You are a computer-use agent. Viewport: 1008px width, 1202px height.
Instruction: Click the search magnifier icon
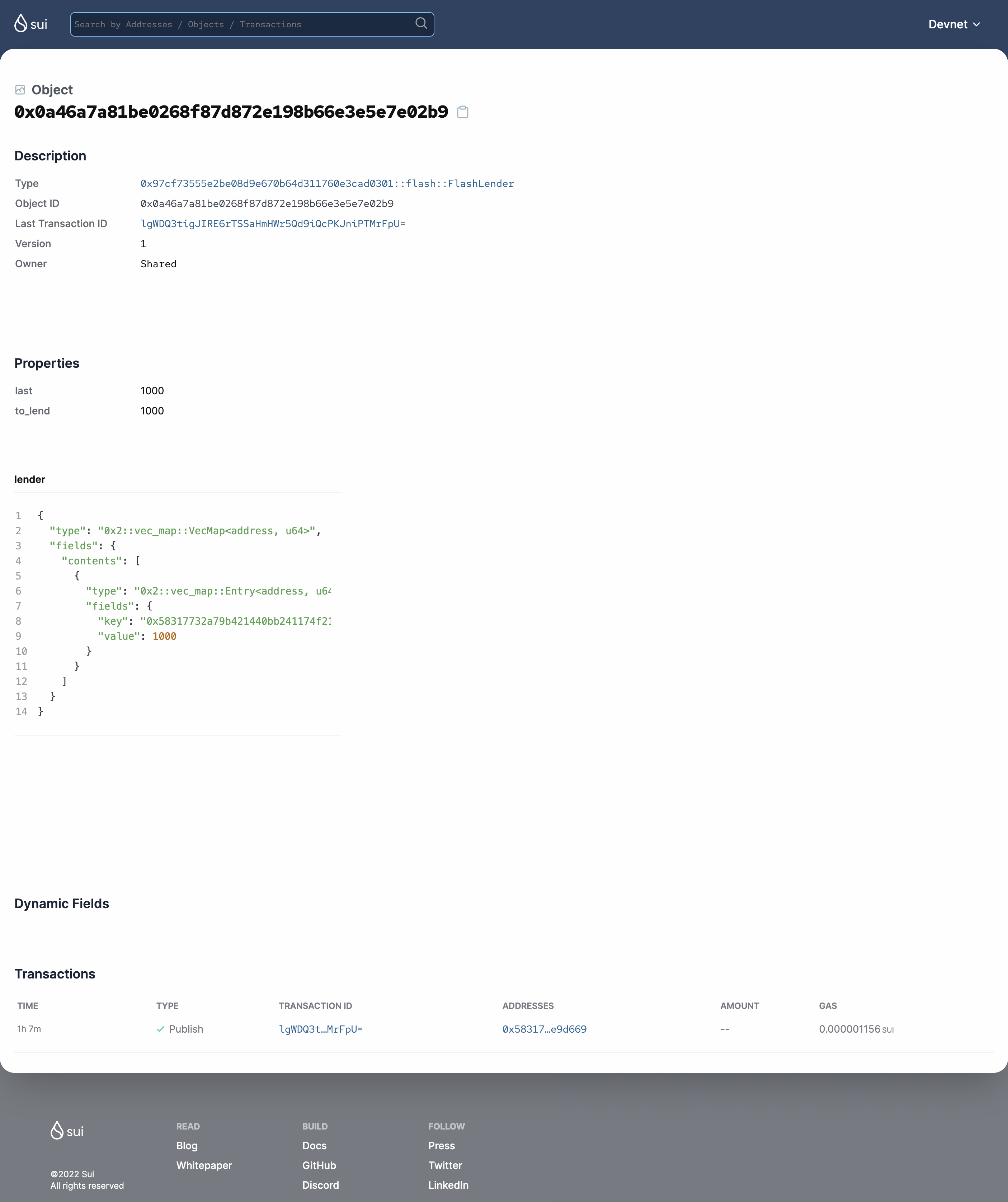pos(421,23)
